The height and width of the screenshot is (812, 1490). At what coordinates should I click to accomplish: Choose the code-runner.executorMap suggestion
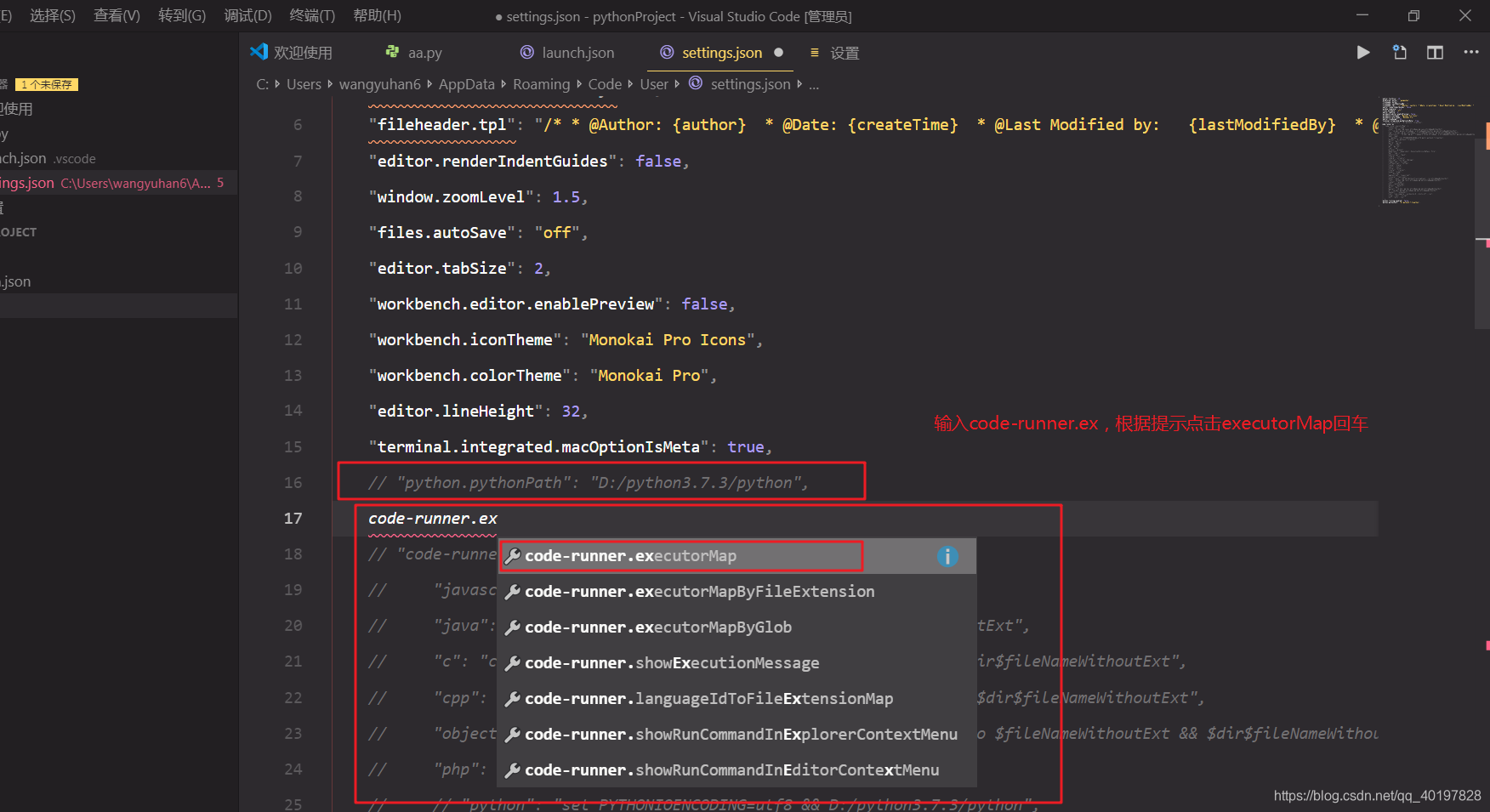736,556
